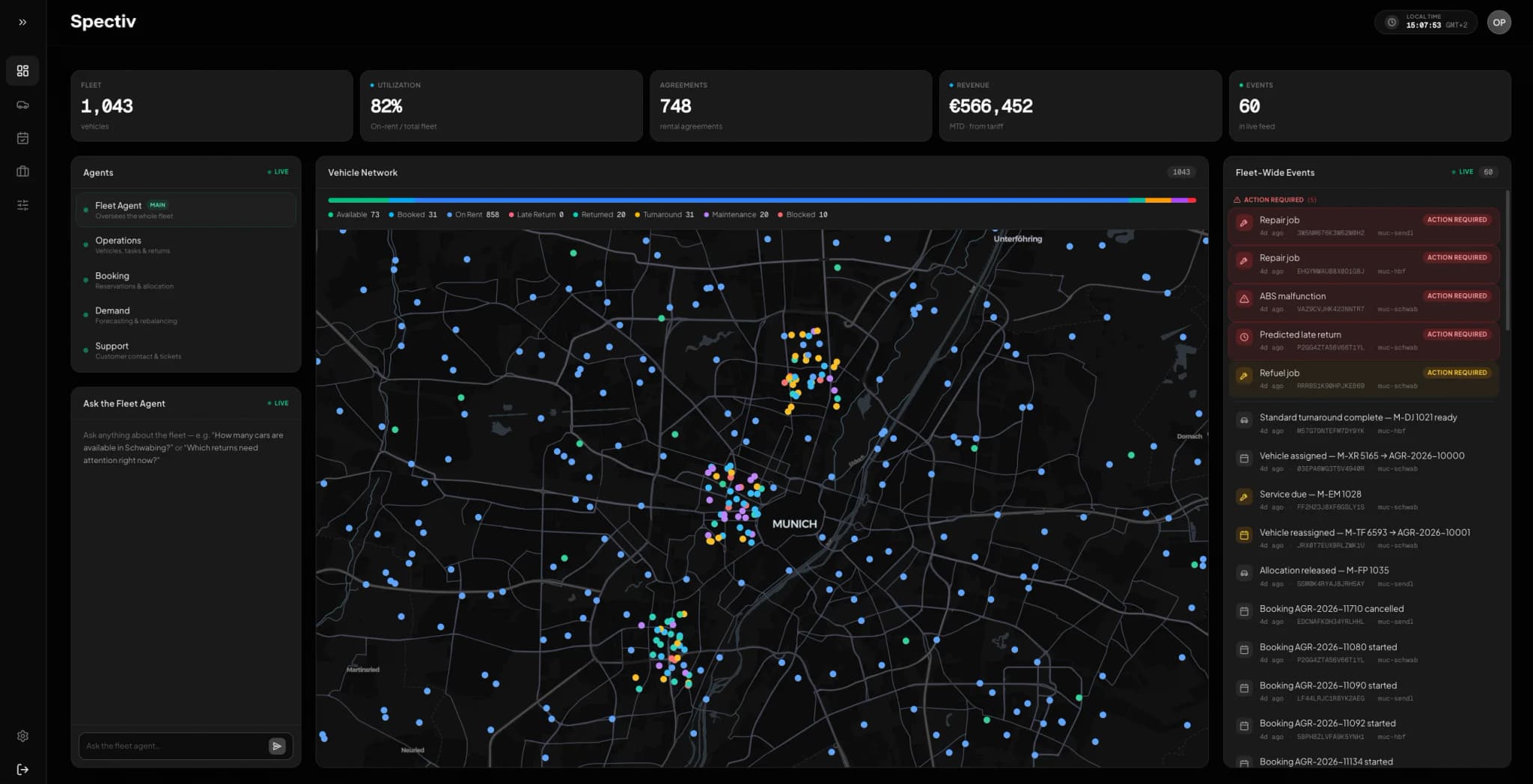Toggle the On Rent status in map legend
The height and width of the screenshot is (784, 1533).
tap(473, 215)
